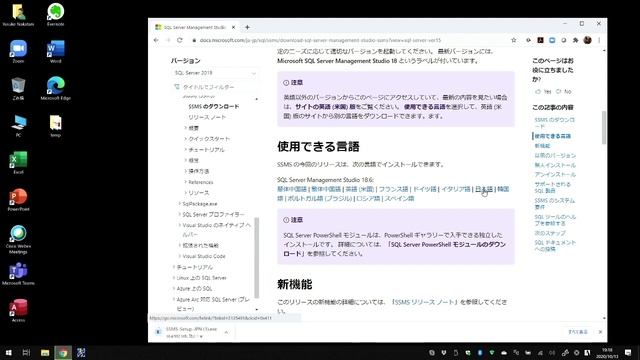The image size is (640, 360).
Task: Jump to アンインストール in article contents
Action: point(555,175)
